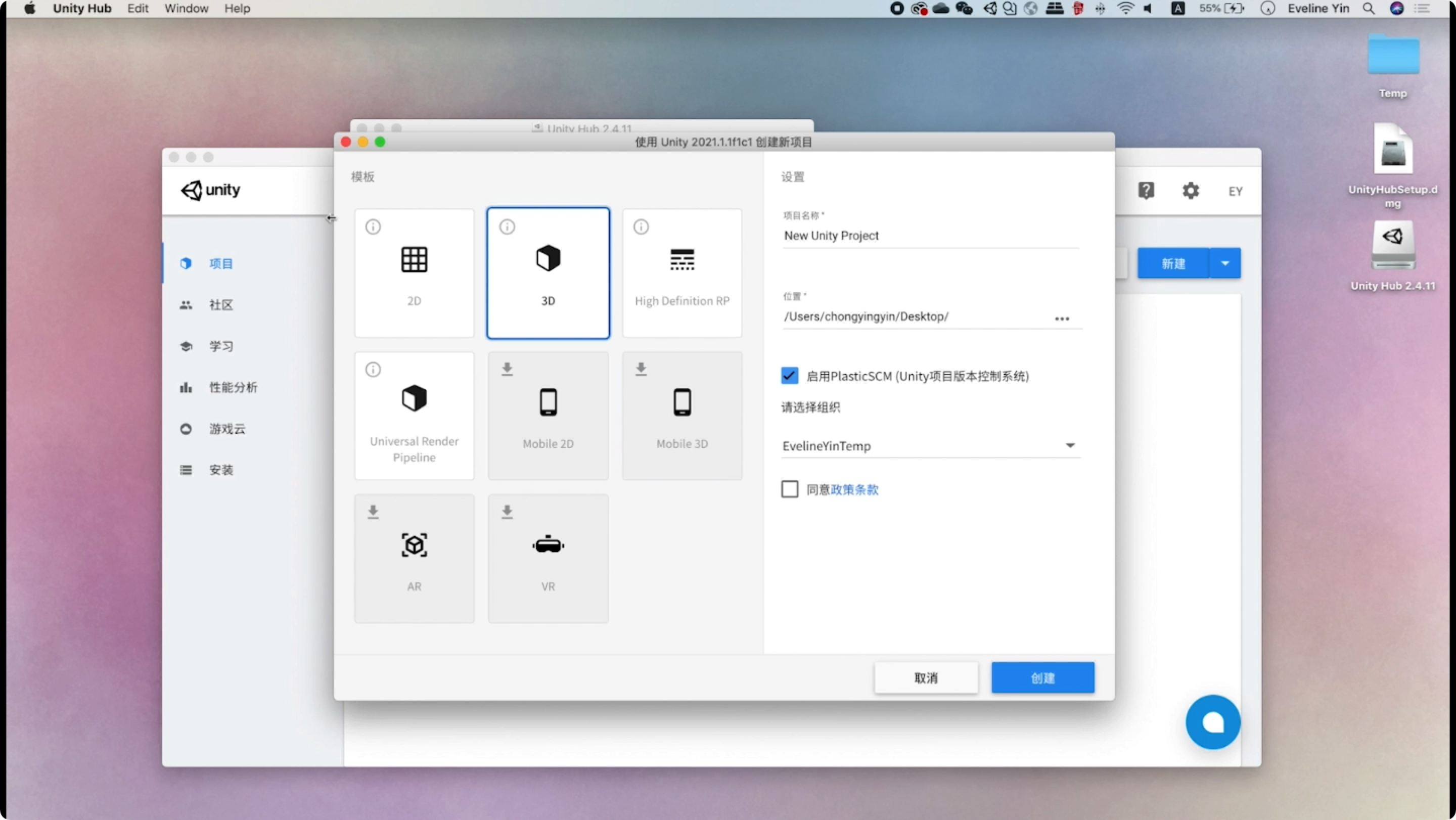Pick the AR template icon
This screenshot has height=820, width=1456.
(x=414, y=545)
